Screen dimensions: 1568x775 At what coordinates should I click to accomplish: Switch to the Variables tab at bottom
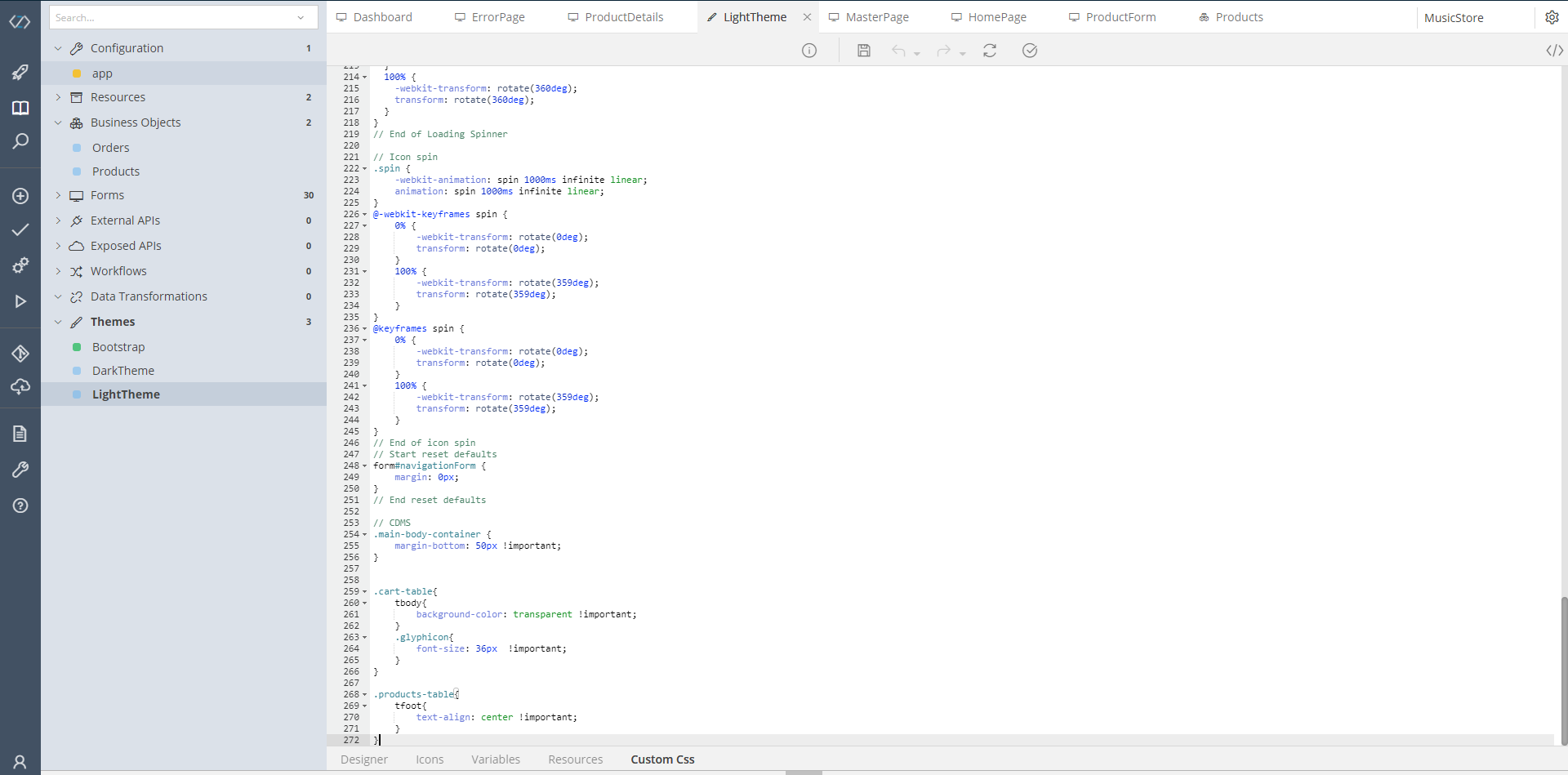pyautogui.click(x=496, y=759)
